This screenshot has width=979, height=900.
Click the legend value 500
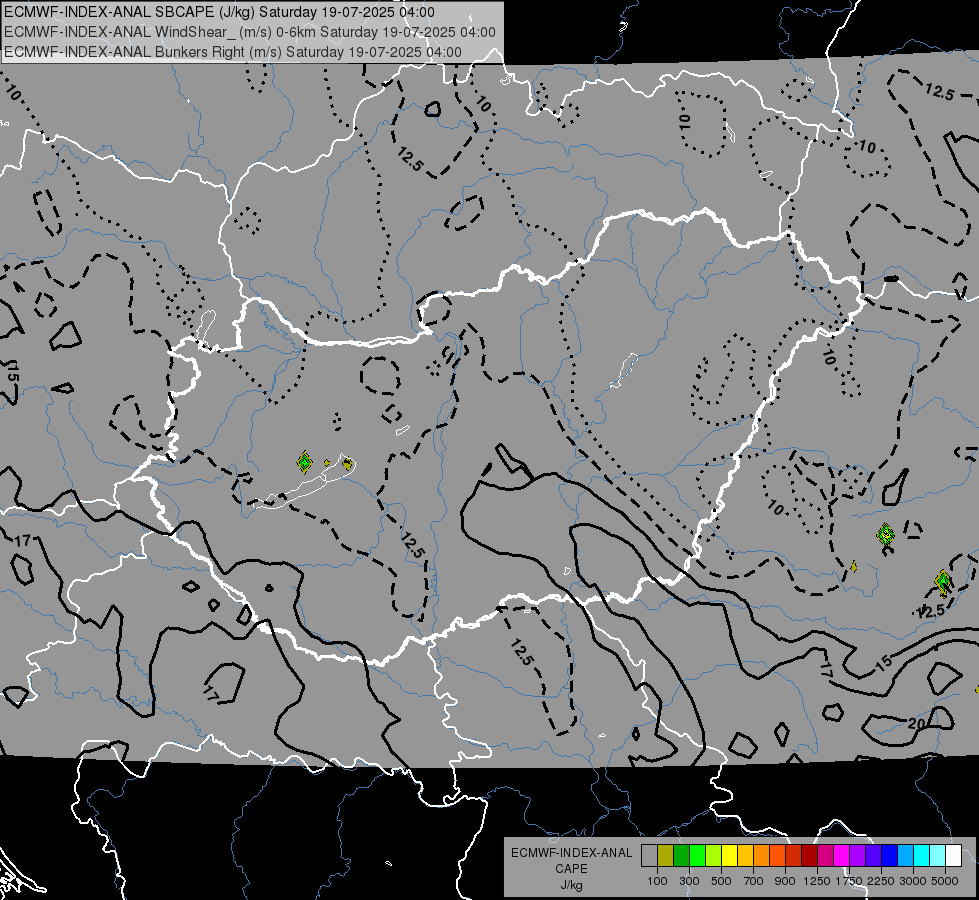click(721, 881)
